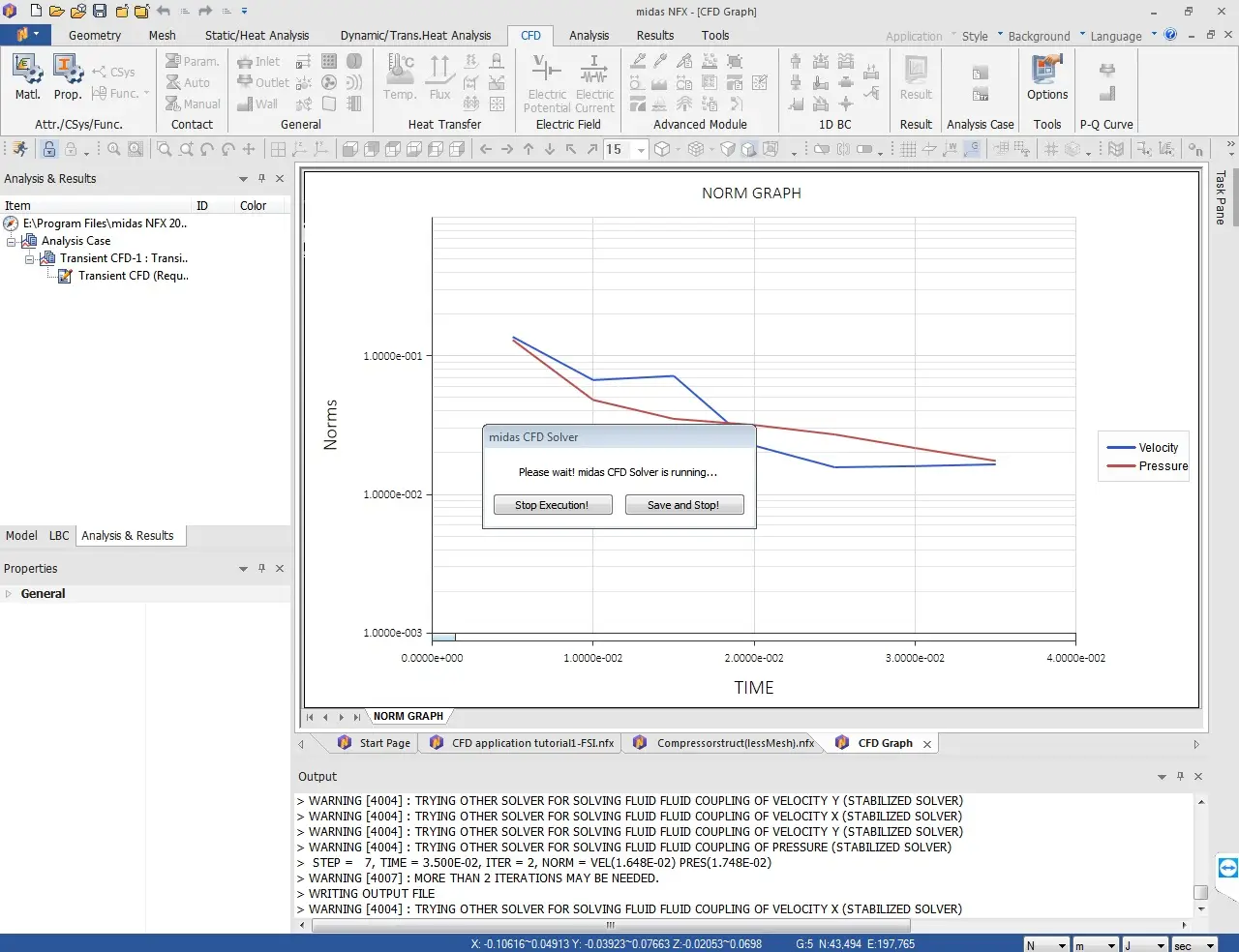
Task: Collapse the Transient CFD-1 tree node
Action: pyautogui.click(x=30, y=258)
